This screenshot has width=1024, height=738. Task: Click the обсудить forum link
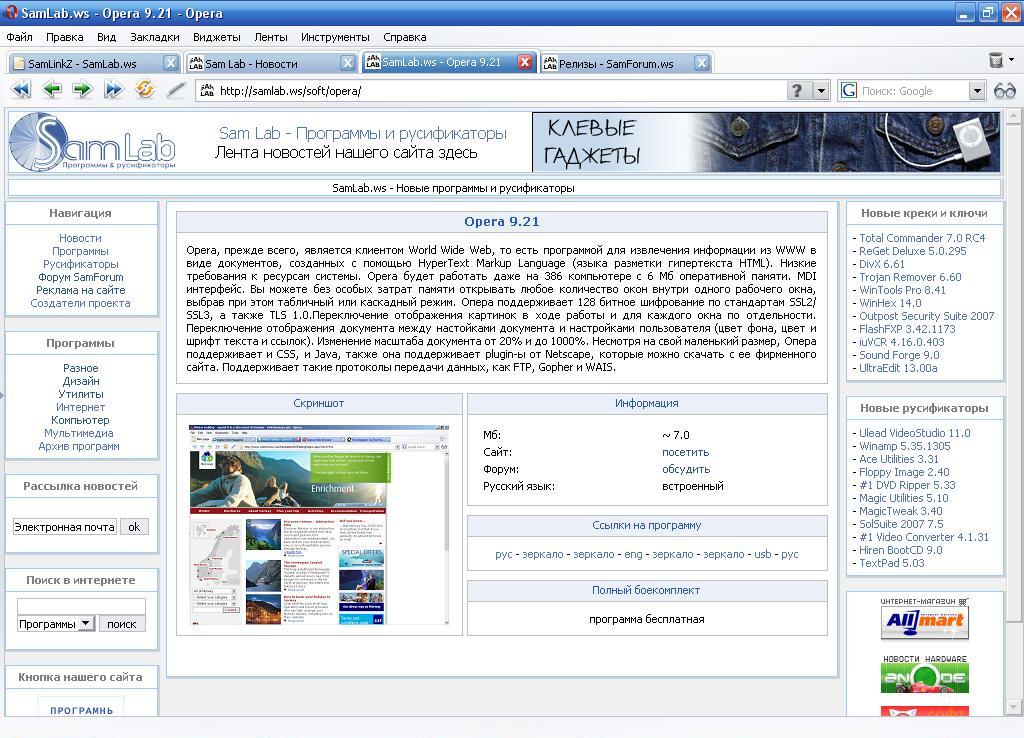coord(686,469)
